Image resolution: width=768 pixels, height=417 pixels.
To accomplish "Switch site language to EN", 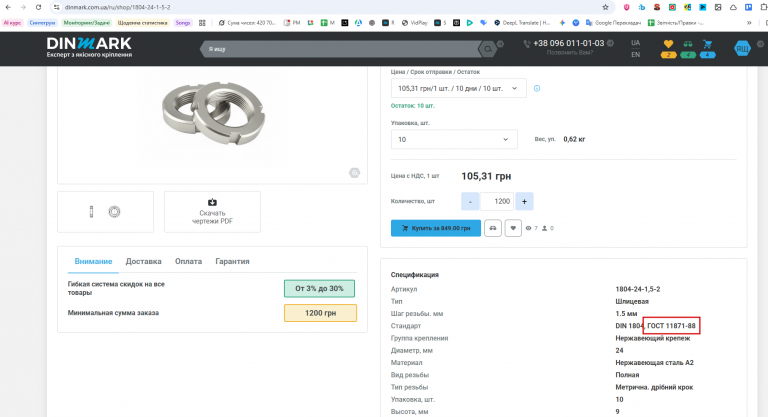I will coord(636,55).
